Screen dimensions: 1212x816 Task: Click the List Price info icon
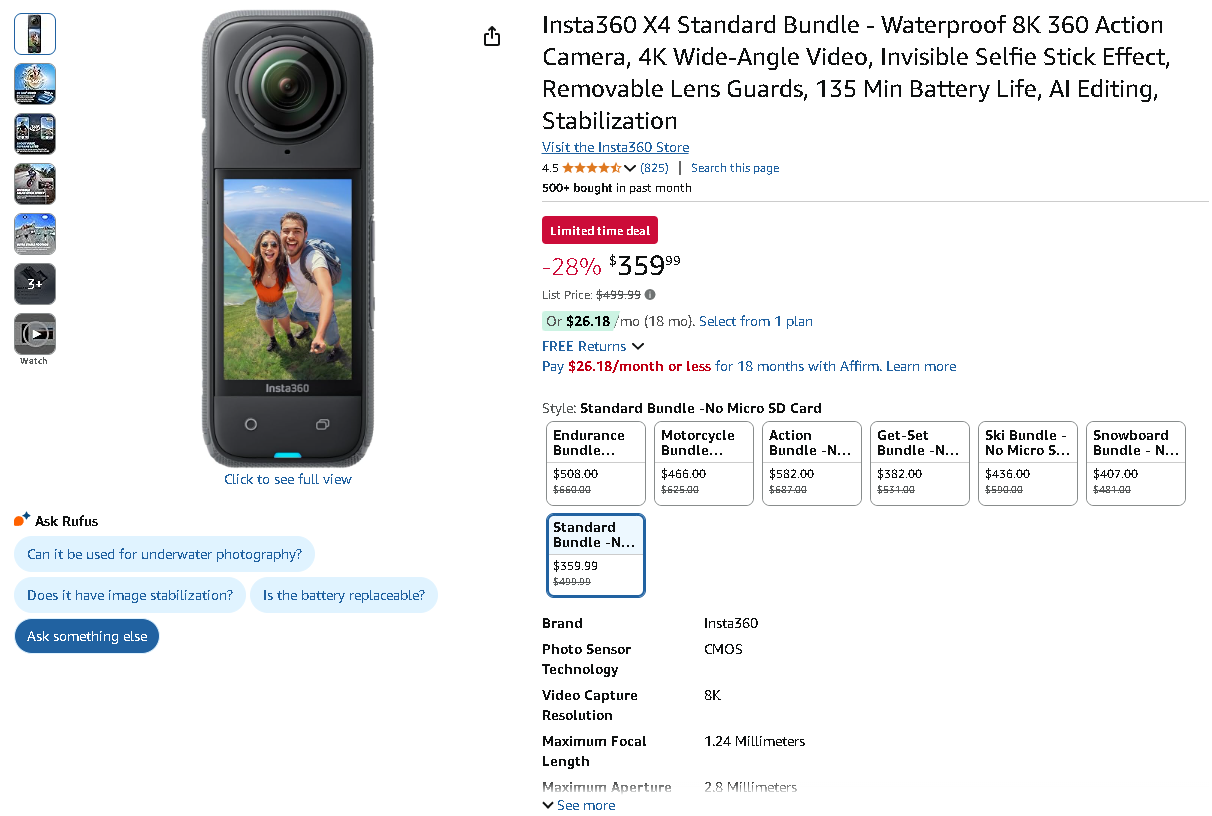(x=650, y=295)
